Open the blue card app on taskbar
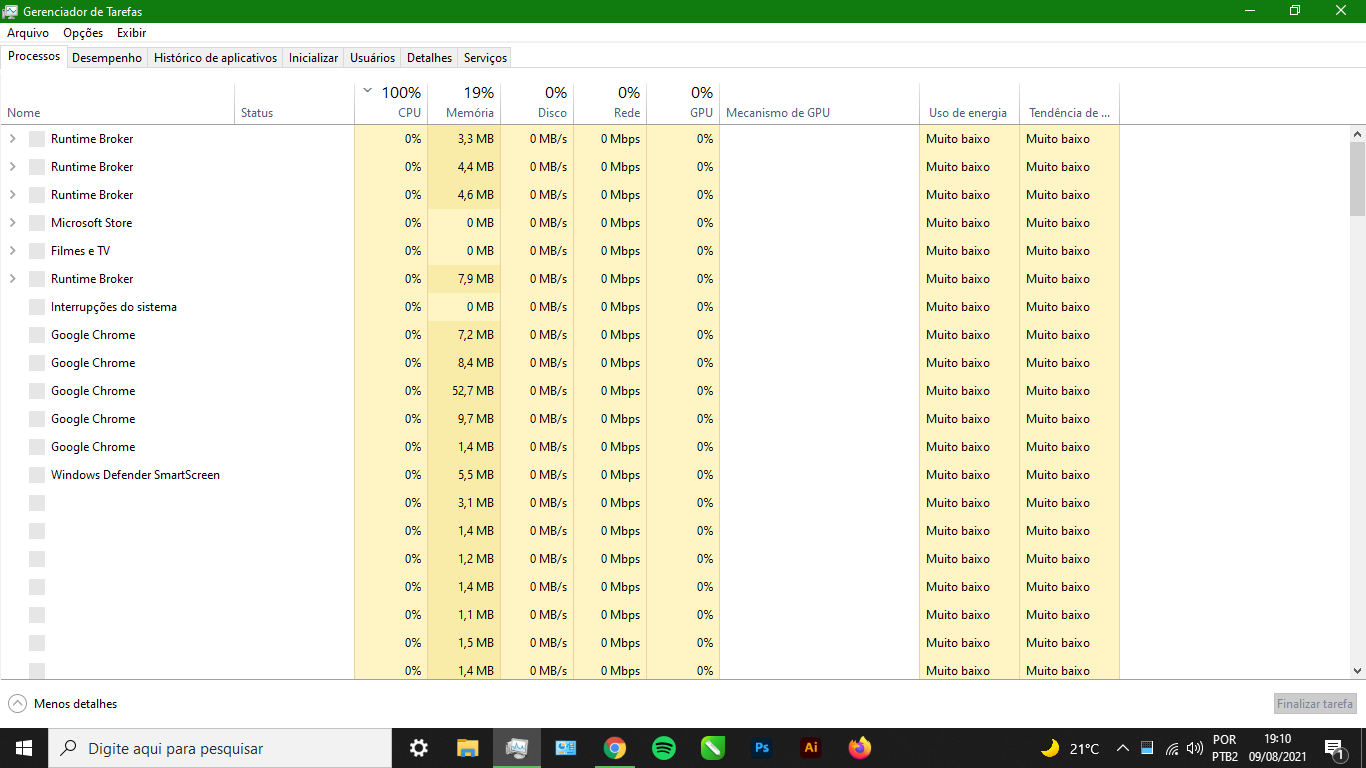This screenshot has height=768, width=1366. [x=566, y=748]
